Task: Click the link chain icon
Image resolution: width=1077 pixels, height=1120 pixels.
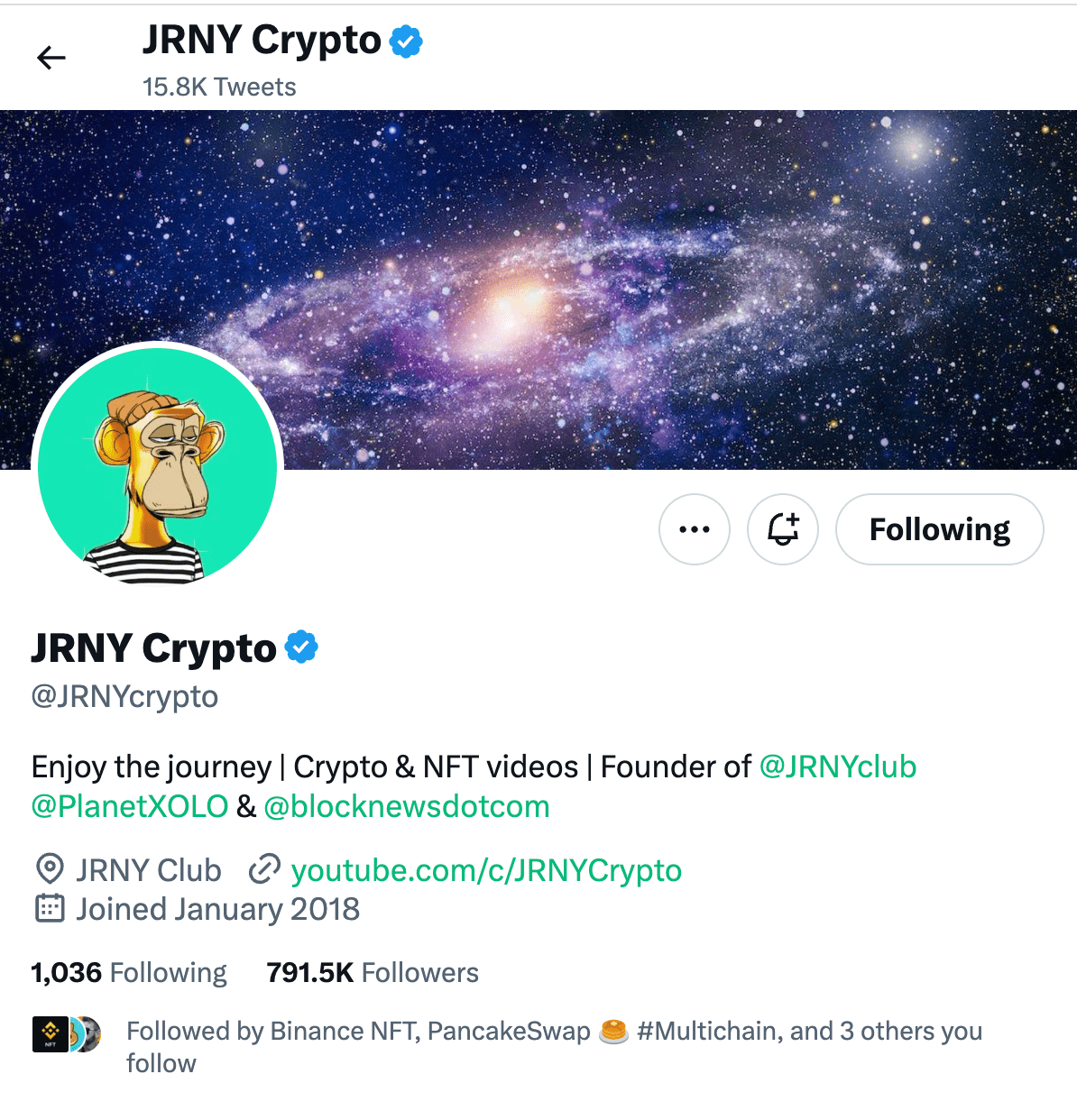Action: tap(264, 869)
